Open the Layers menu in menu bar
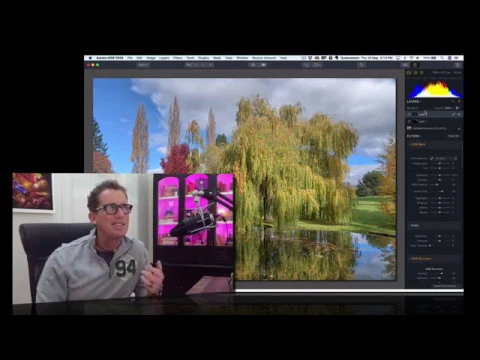480x360 pixels. click(x=164, y=58)
